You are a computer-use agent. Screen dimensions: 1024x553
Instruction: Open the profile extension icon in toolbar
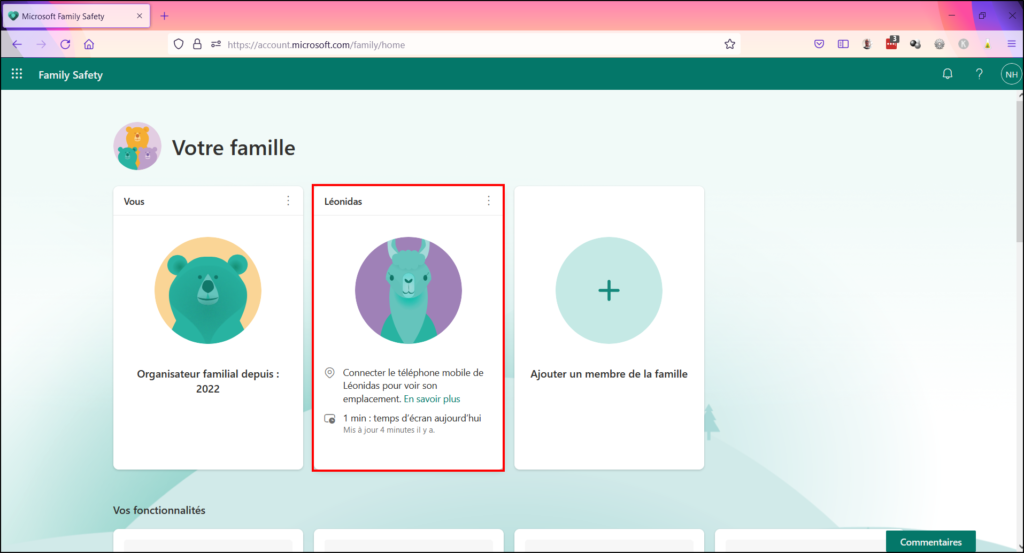point(867,44)
